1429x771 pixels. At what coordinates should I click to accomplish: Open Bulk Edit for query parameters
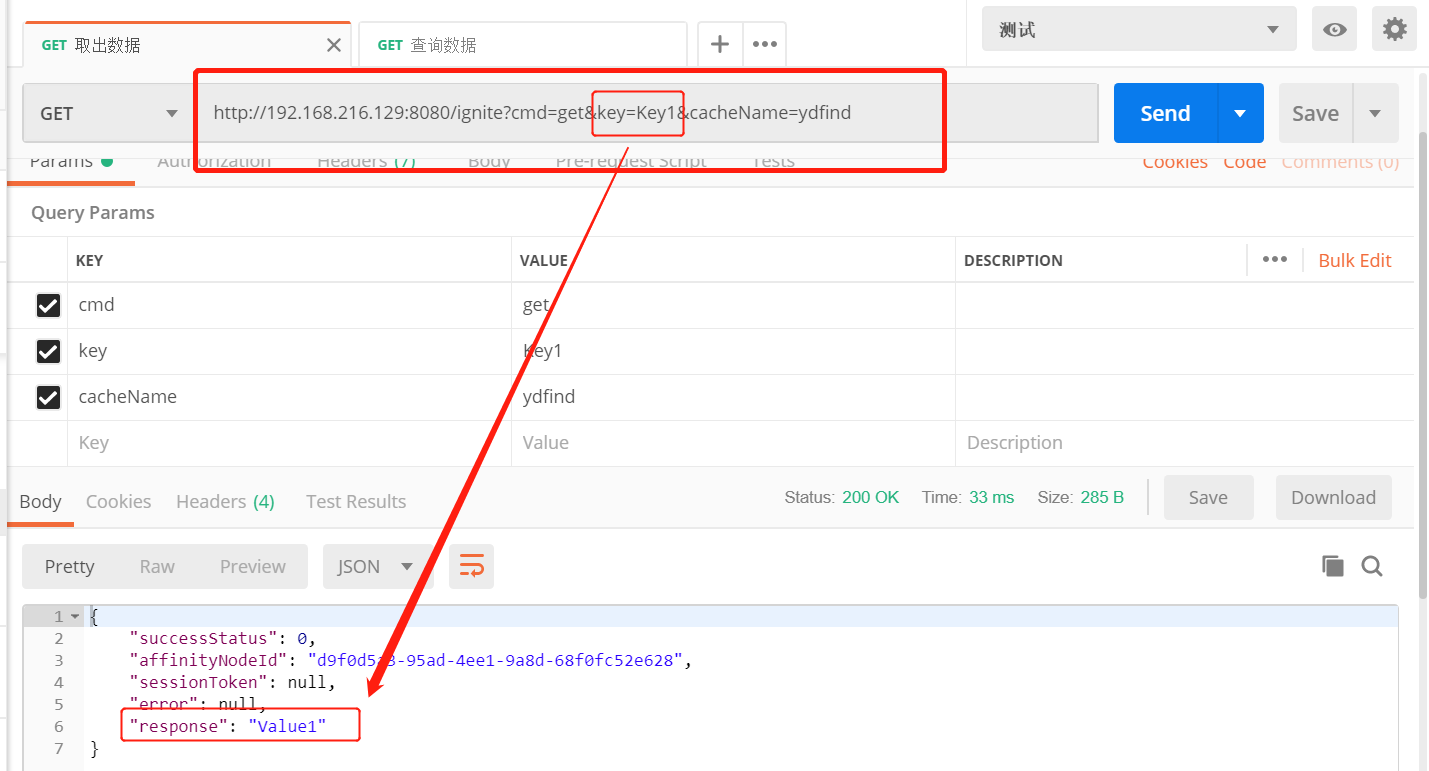click(1354, 259)
